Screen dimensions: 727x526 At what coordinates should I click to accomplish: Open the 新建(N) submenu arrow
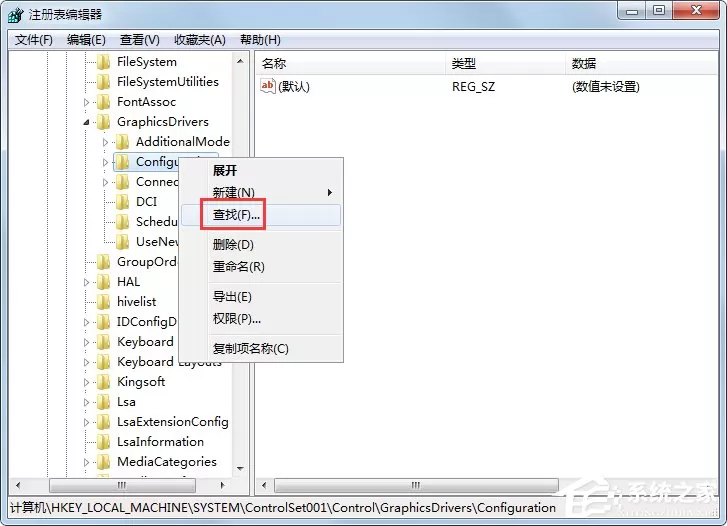(x=330, y=192)
